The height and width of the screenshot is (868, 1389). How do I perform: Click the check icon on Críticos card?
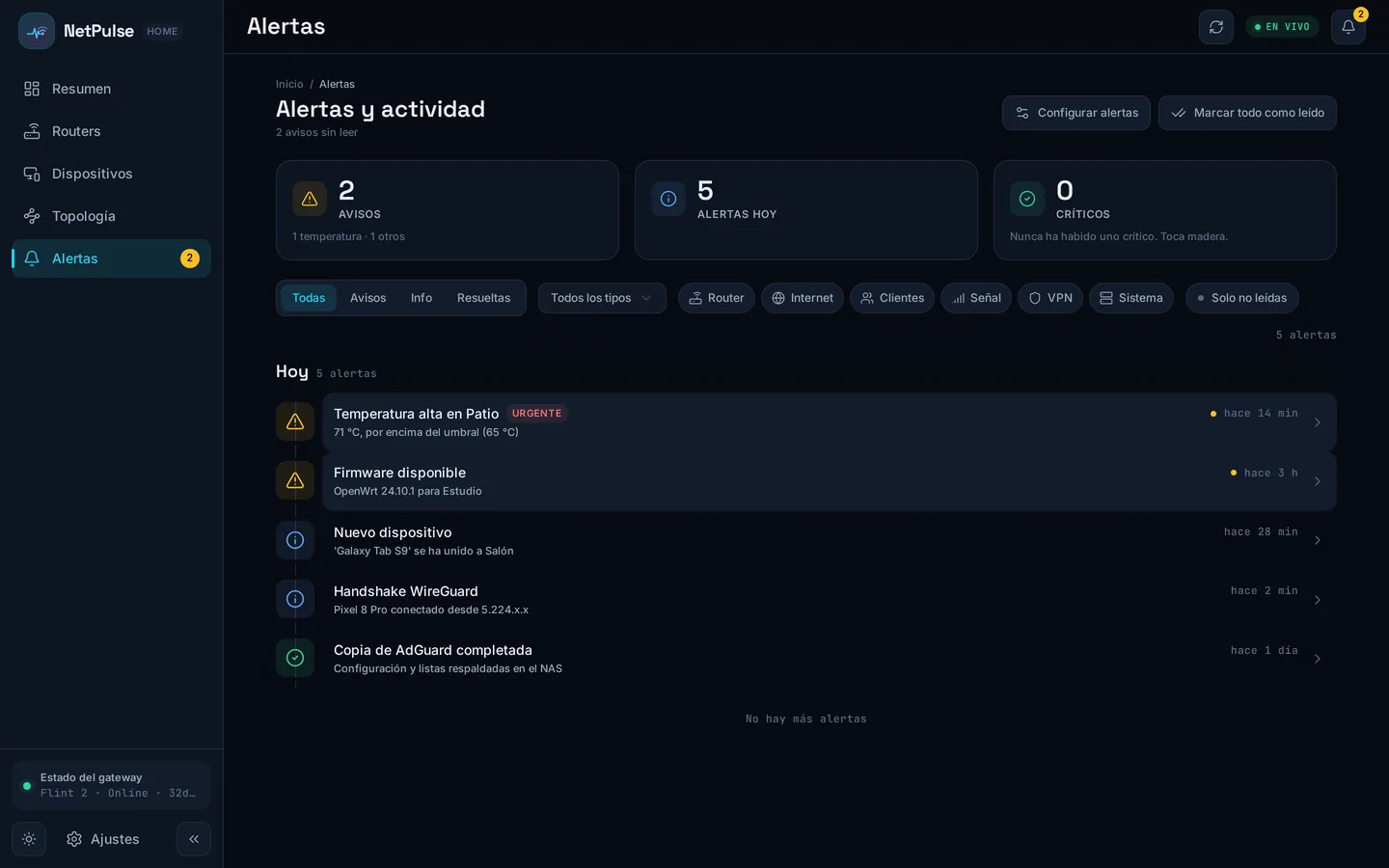tap(1027, 199)
